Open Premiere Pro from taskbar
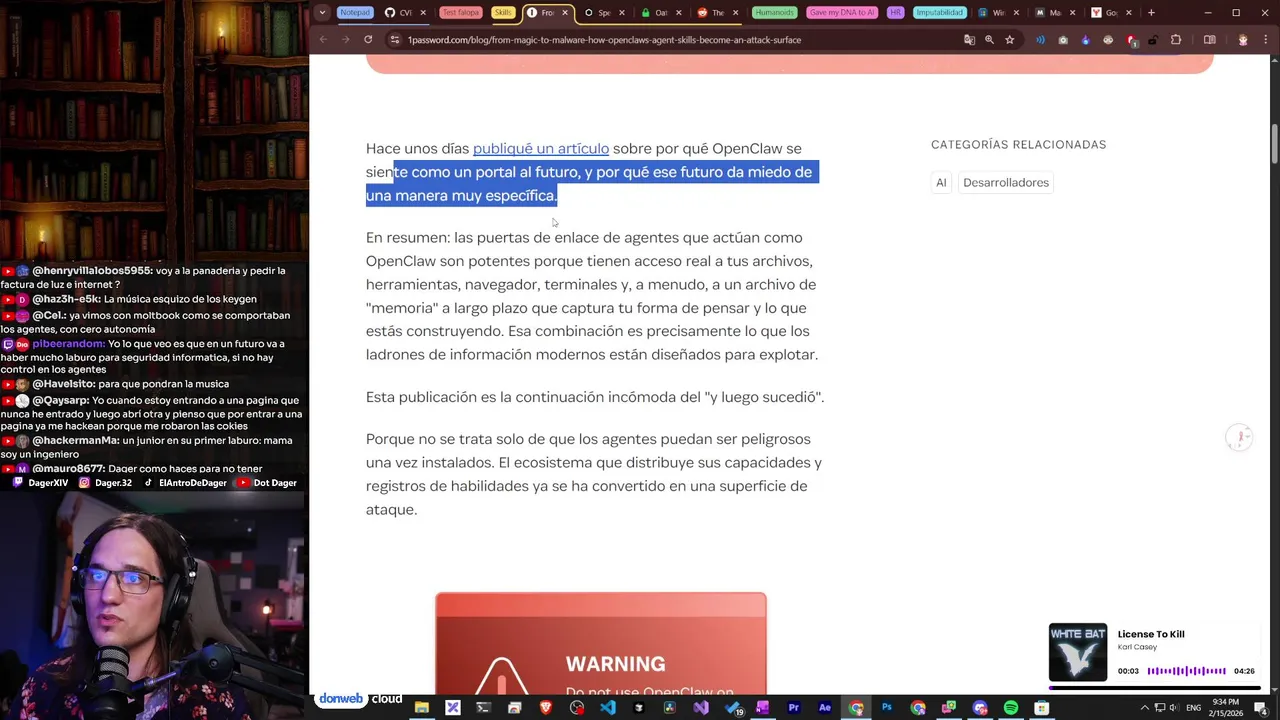 794,708
